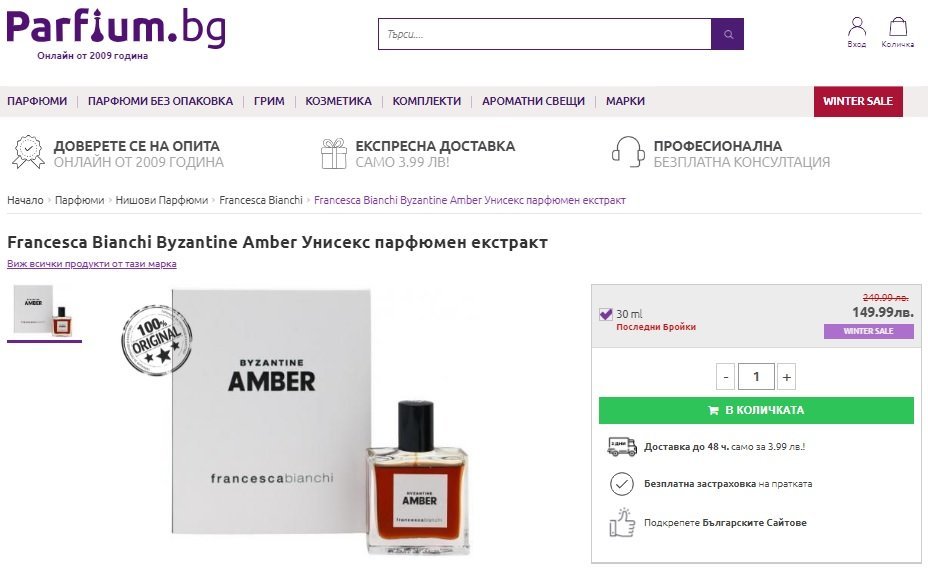The image size is (928, 582).
Task: Open the ПАРФЮМИ menu
Action: (x=37, y=101)
